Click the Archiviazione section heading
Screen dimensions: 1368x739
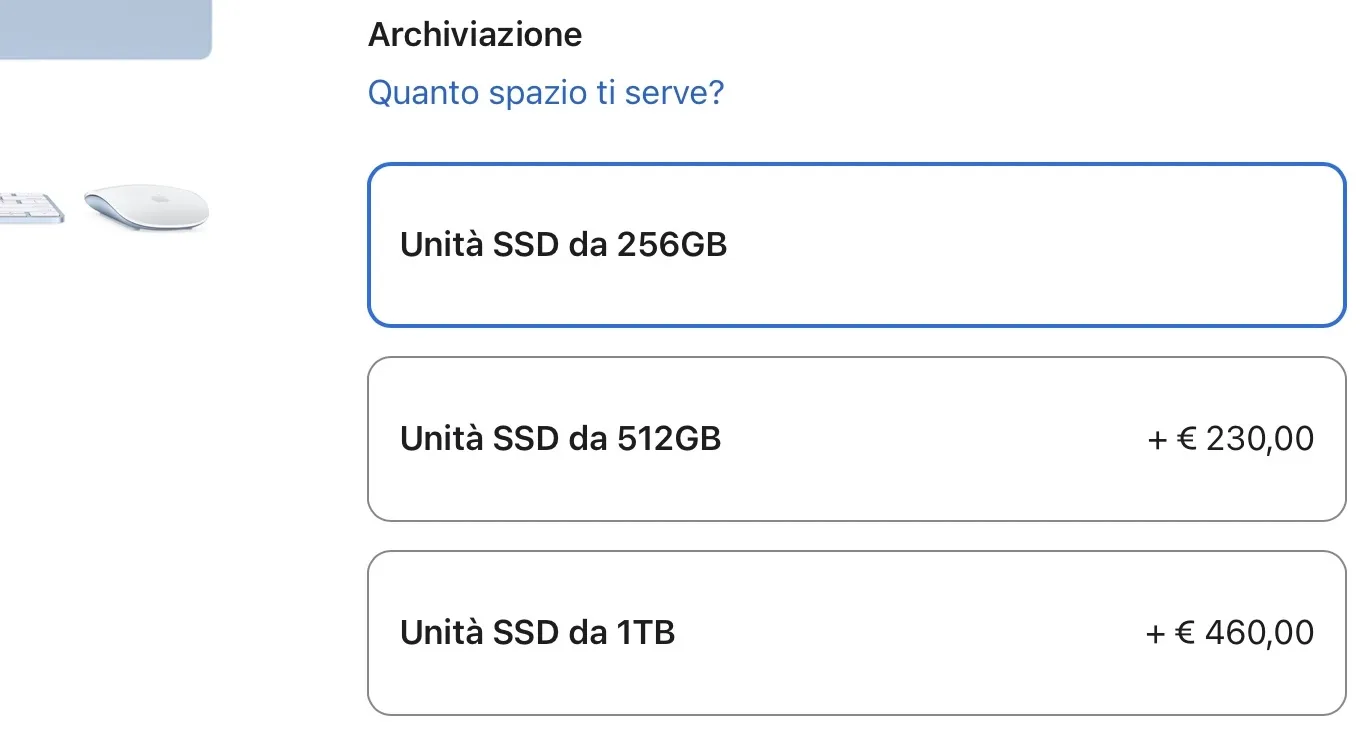[x=475, y=33]
